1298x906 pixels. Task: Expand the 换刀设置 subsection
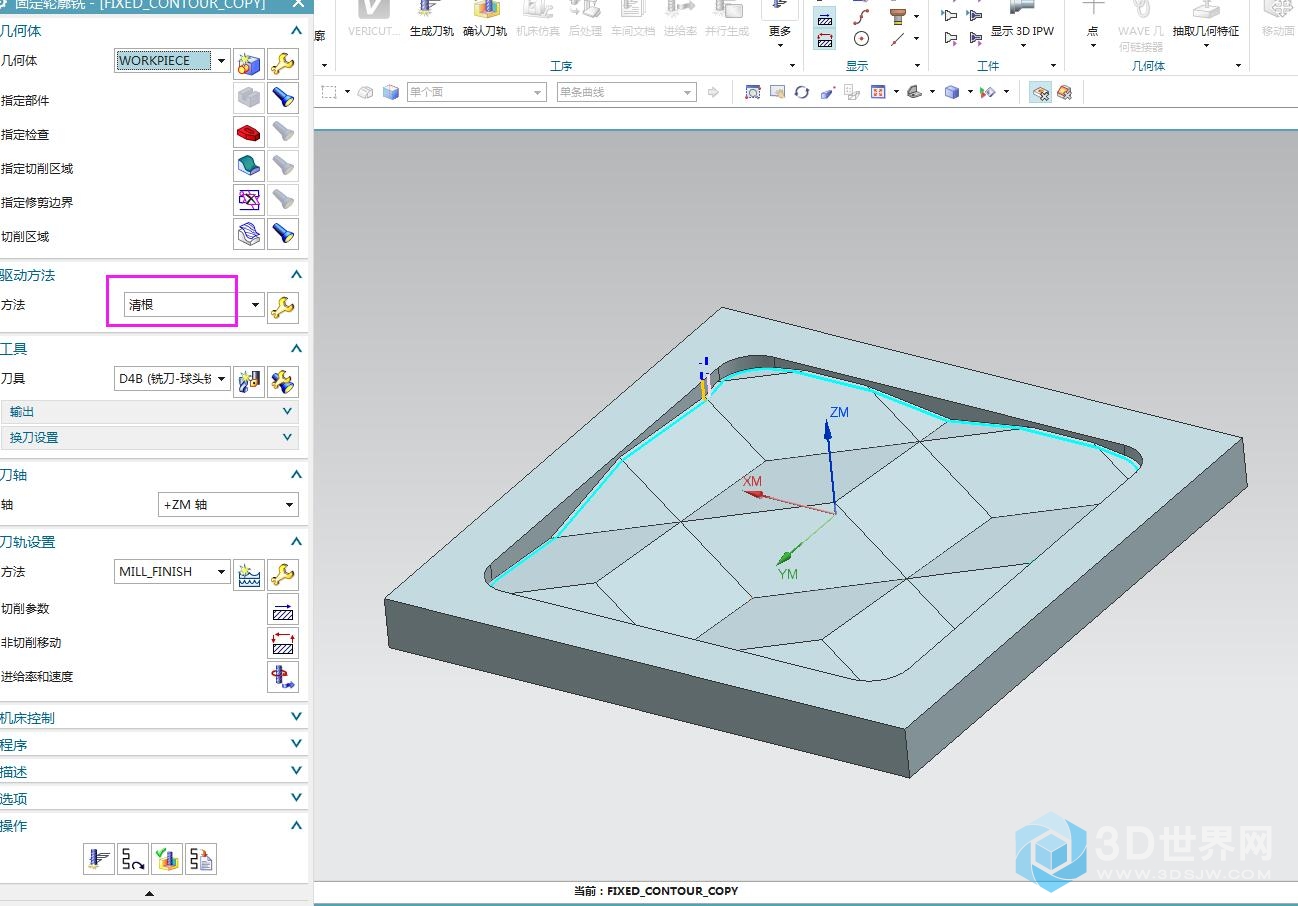tap(151, 438)
